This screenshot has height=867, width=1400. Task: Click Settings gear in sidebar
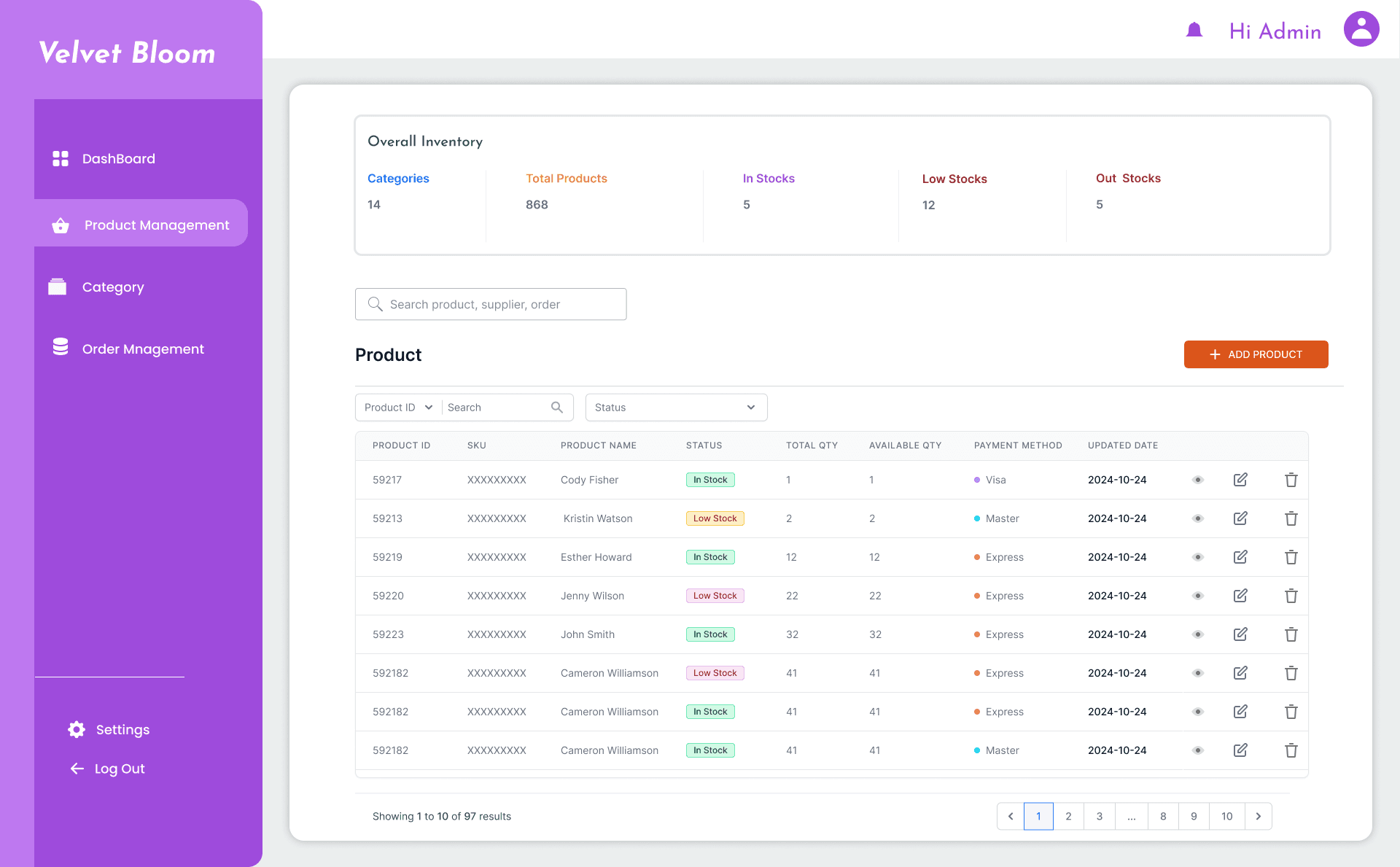pyautogui.click(x=77, y=729)
